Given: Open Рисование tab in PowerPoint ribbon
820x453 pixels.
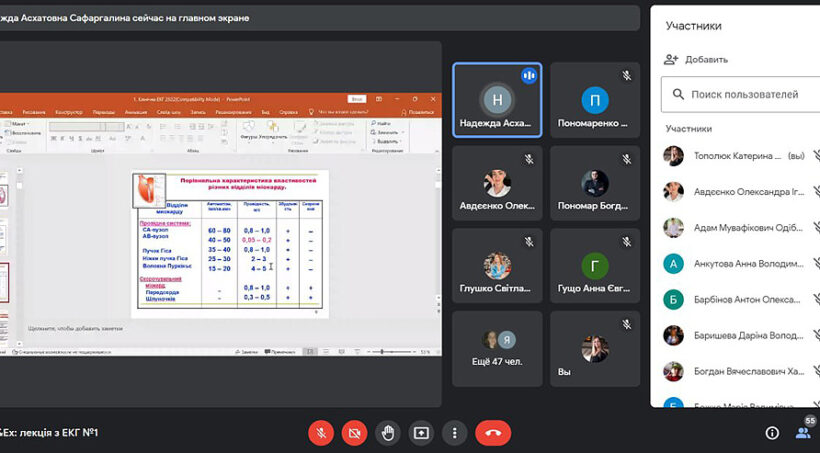Looking at the screenshot, I should [x=34, y=112].
